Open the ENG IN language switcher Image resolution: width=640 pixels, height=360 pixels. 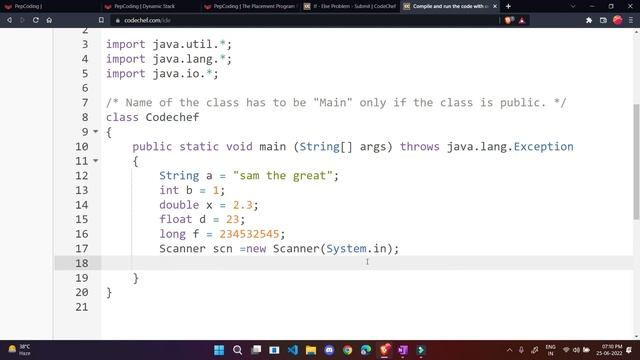pos(550,350)
